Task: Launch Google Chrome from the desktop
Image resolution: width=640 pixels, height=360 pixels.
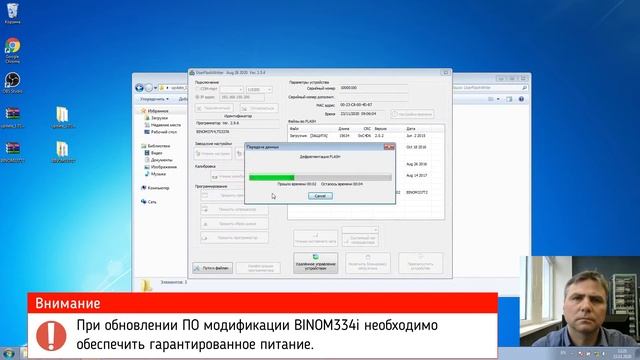Action: (13, 50)
